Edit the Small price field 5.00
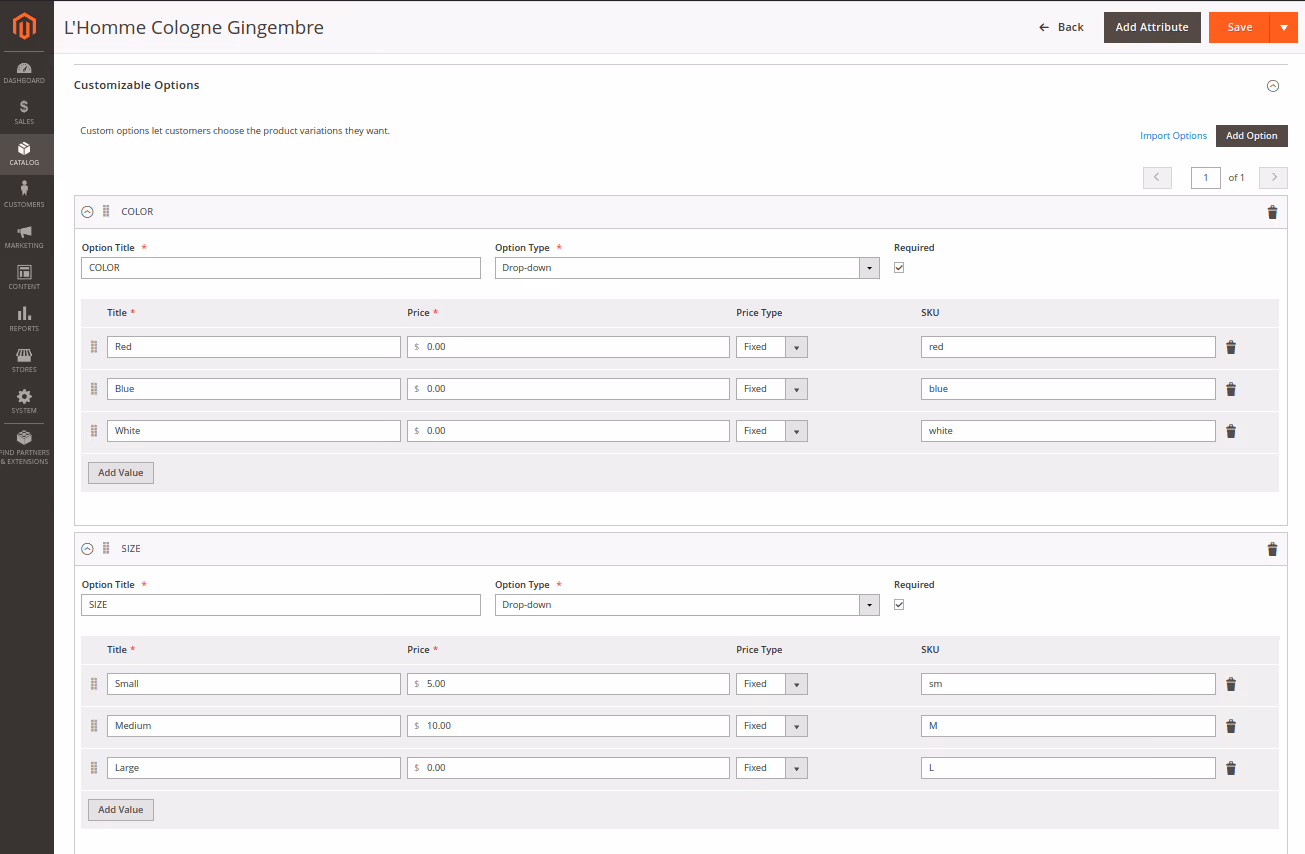The image size is (1305, 854). coord(568,684)
